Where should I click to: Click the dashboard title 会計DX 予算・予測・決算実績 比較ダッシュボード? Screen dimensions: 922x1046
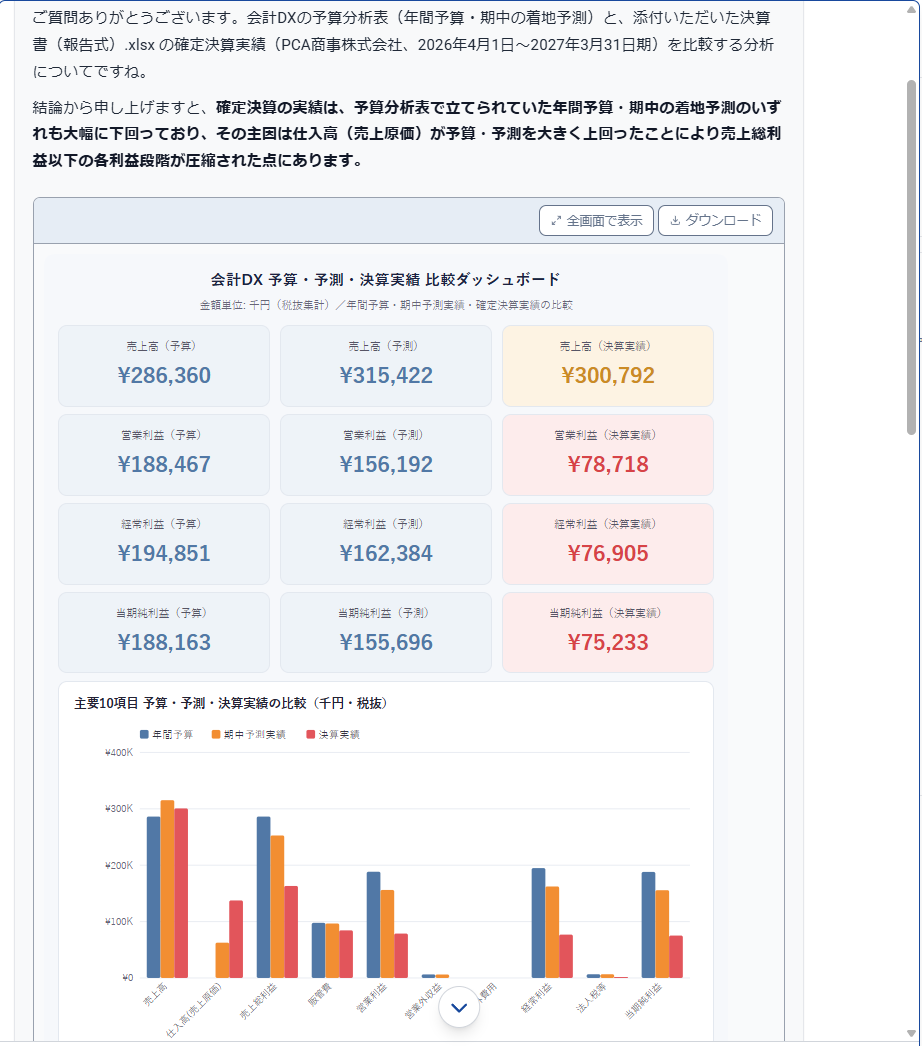(386, 280)
